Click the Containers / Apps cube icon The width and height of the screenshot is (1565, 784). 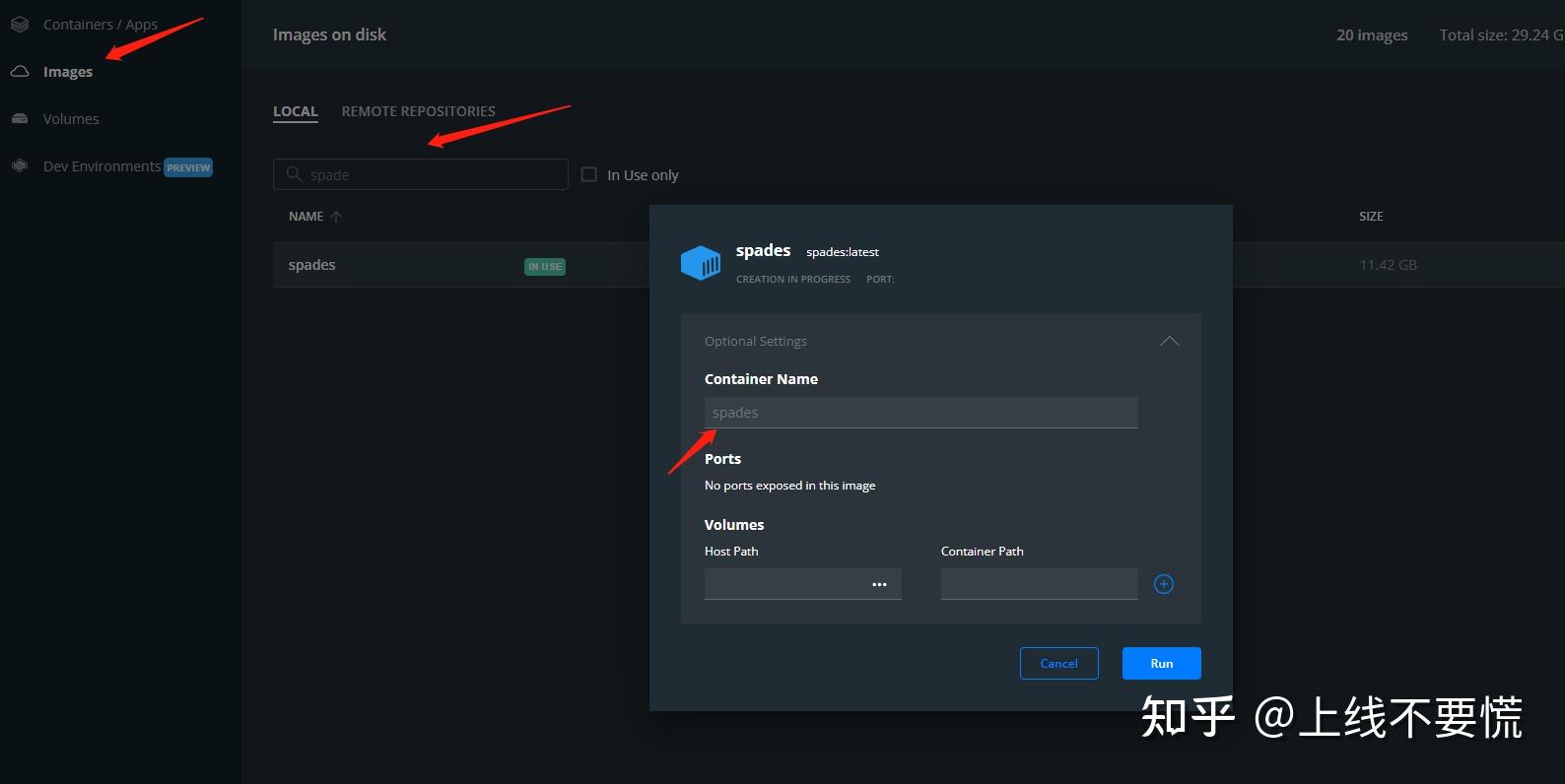[x=20, y=25]
